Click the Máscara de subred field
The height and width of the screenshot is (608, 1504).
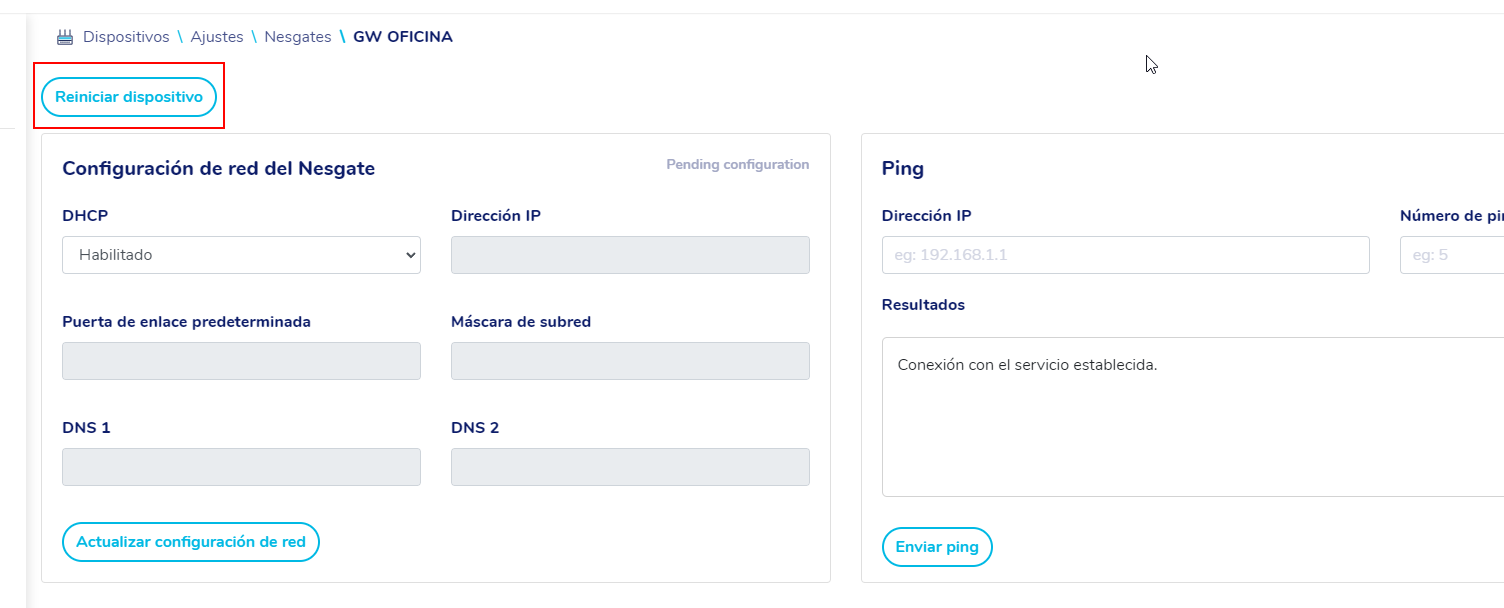click(630, 361)
